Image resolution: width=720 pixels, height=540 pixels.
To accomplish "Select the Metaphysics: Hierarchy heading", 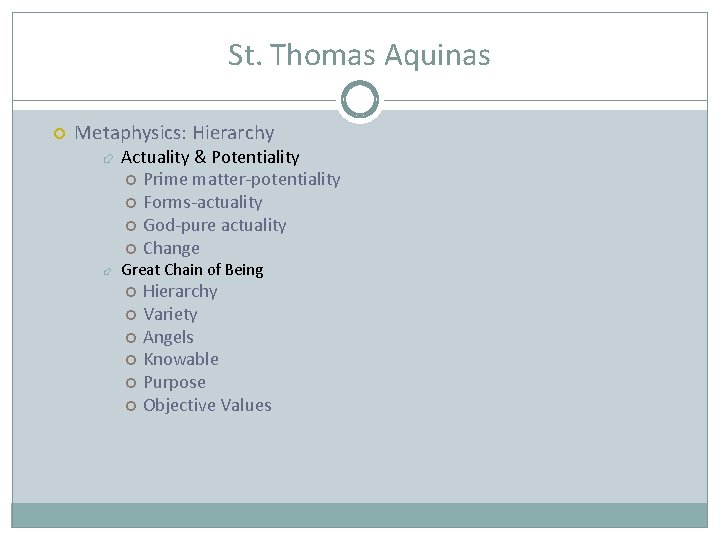I will tap(174, 132).
